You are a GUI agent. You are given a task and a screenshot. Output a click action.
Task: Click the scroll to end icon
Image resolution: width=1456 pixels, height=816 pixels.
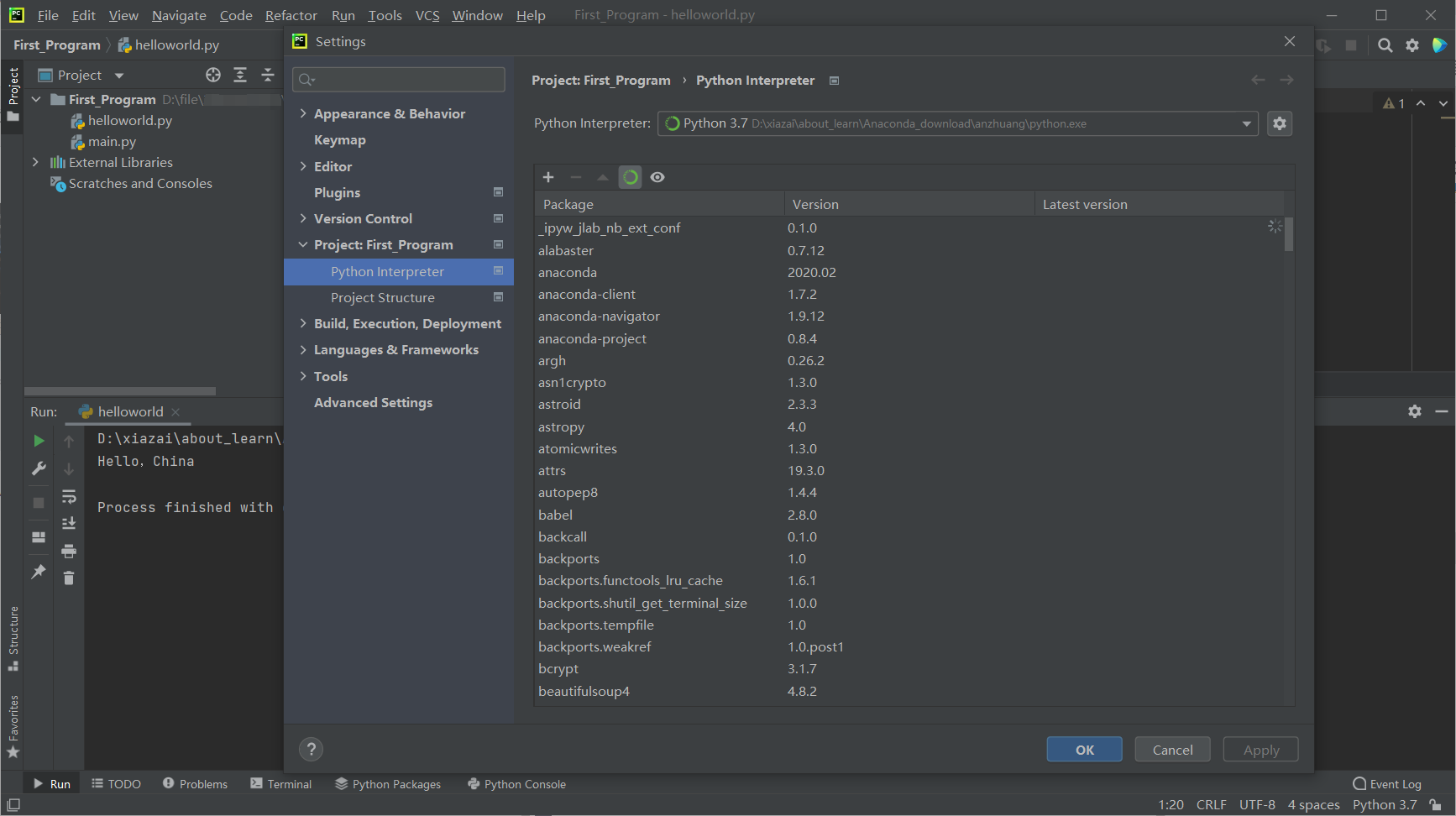pyautogui.click(x=69, y=523)
